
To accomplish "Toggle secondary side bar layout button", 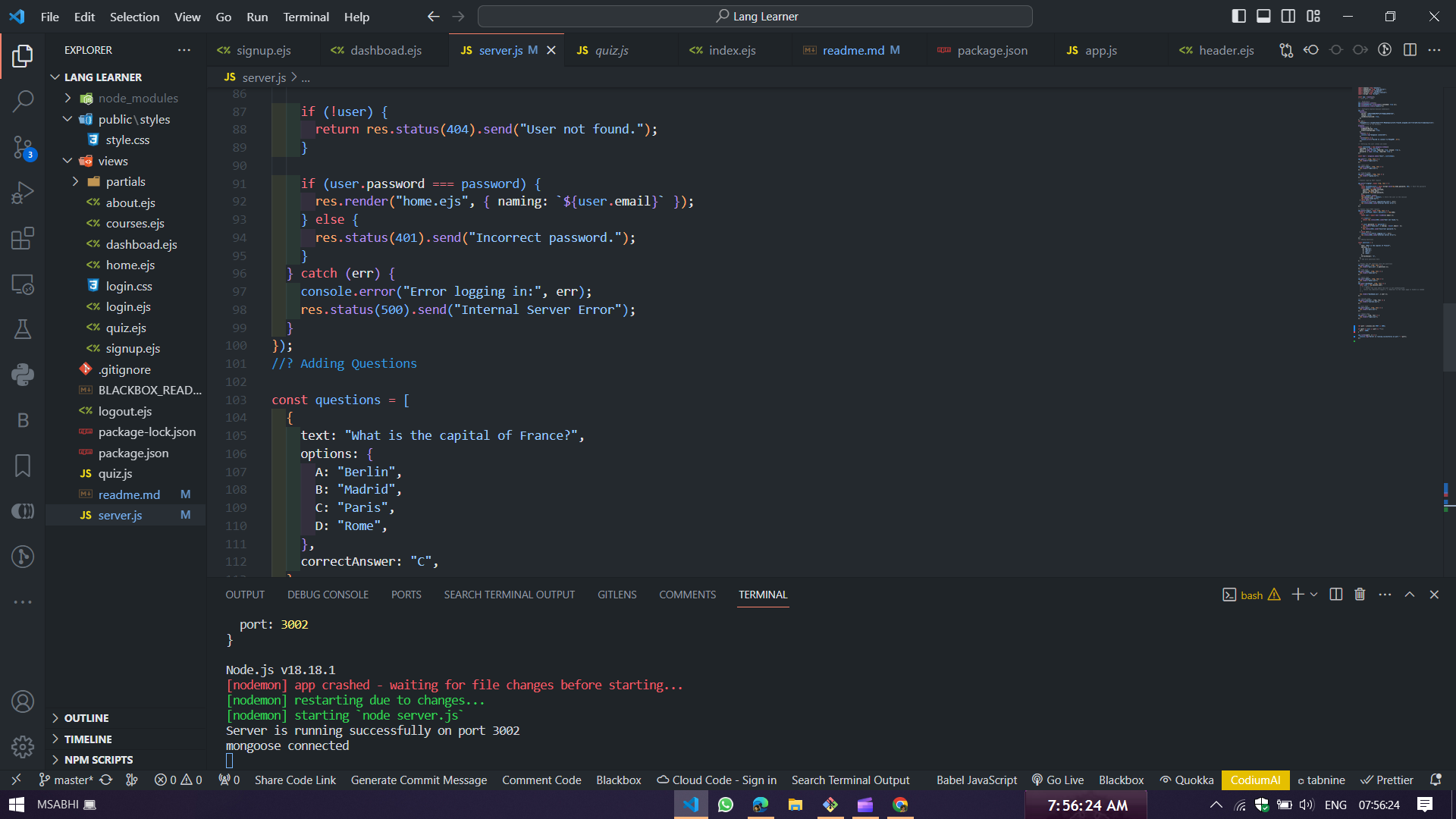I will pos(1288,16).
